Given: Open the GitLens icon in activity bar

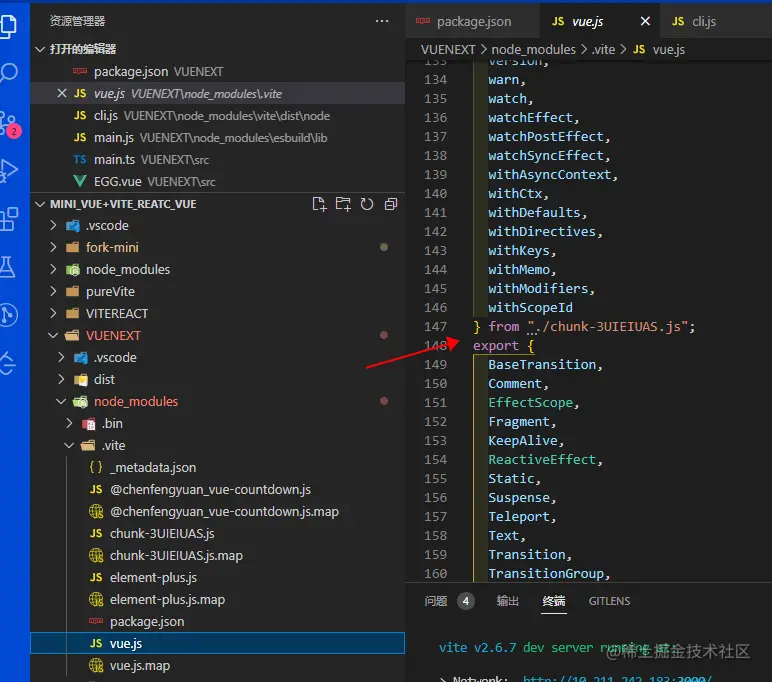Looking at the screenshot, I should [x=9, y=315].
